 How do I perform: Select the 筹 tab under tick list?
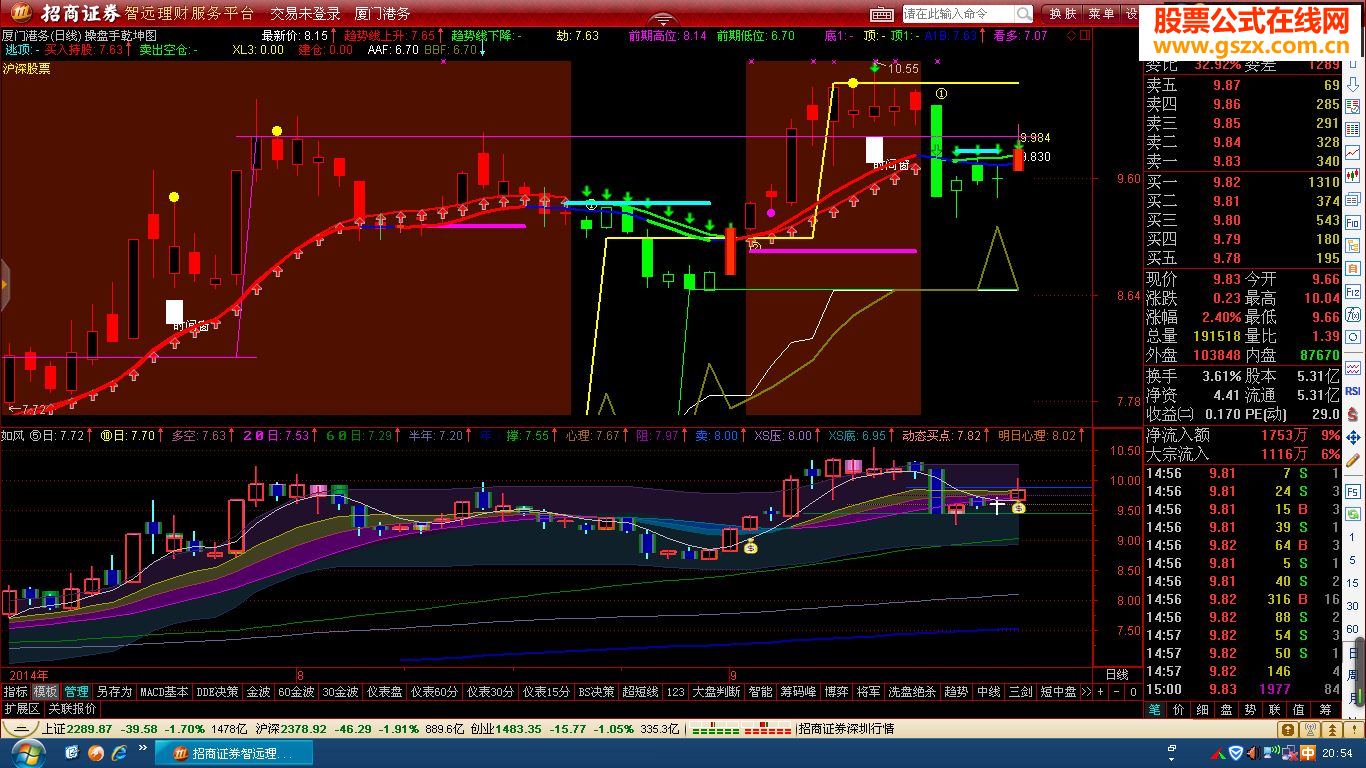(1325, 710)
